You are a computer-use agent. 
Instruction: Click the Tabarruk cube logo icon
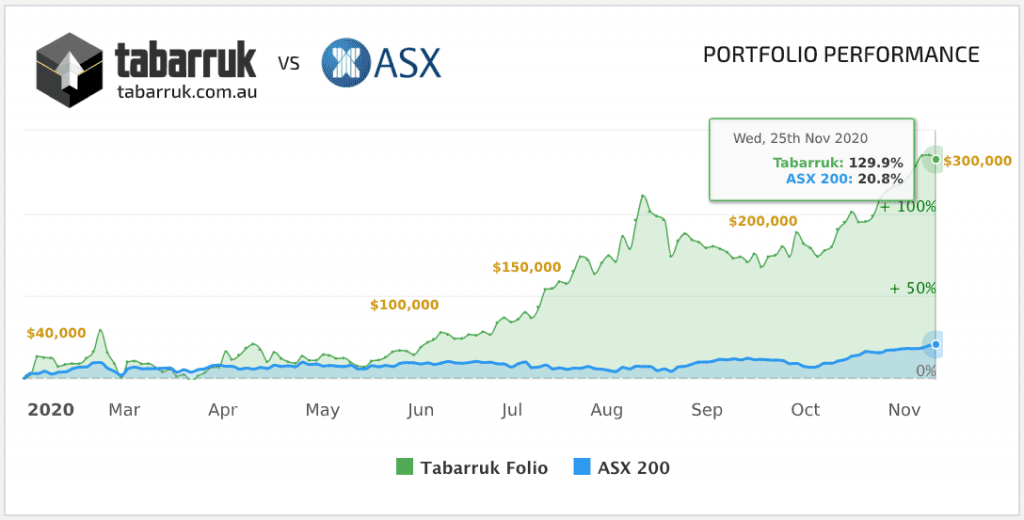coord(70,70)
